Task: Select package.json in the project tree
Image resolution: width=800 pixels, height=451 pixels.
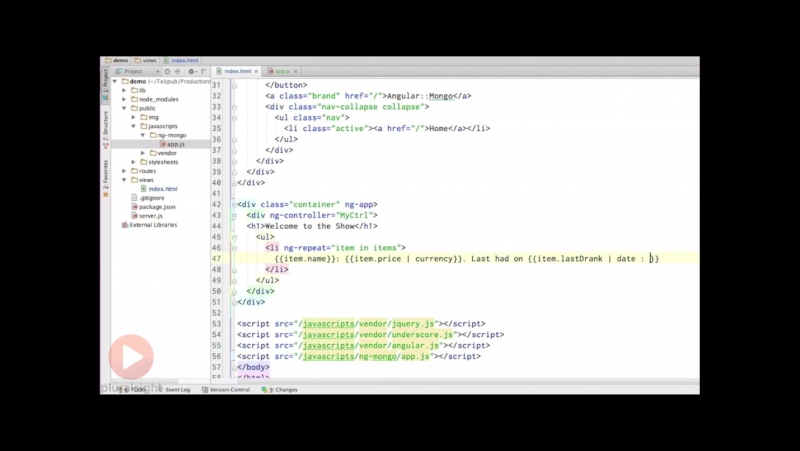Action: (x=161, y=207)
